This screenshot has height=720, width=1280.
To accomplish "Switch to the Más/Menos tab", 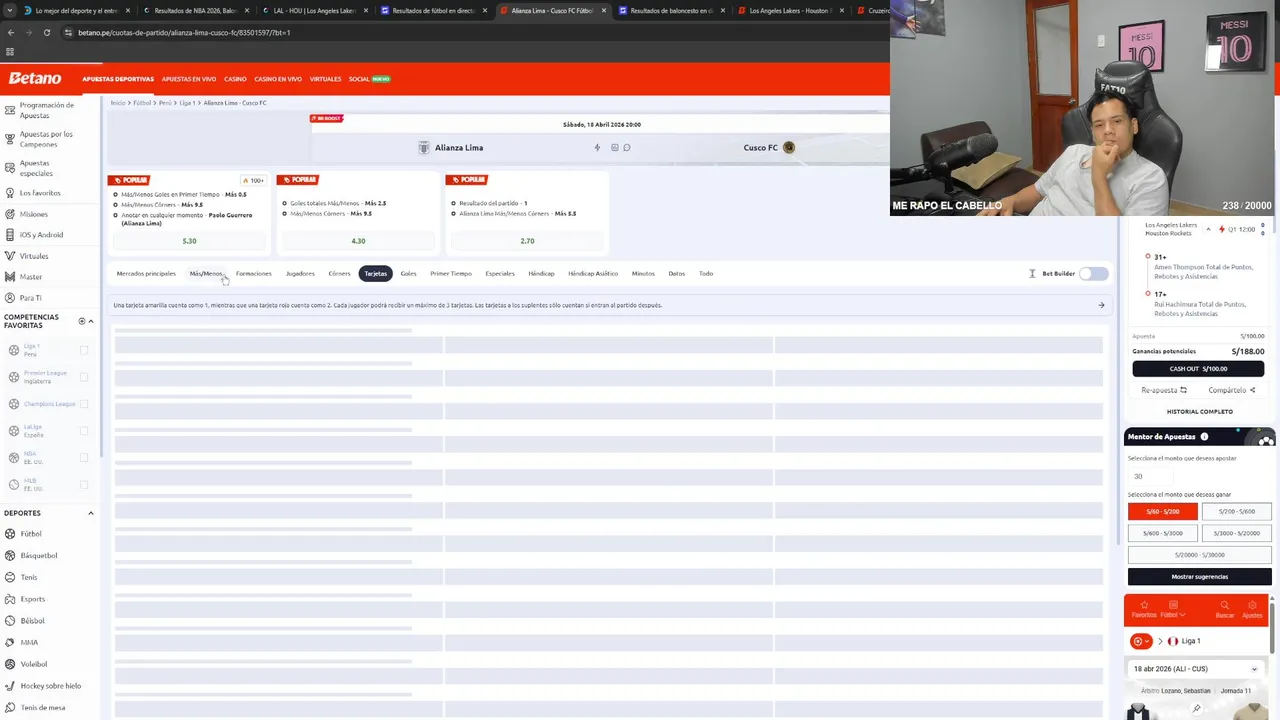I will click(x=206, y=273).
